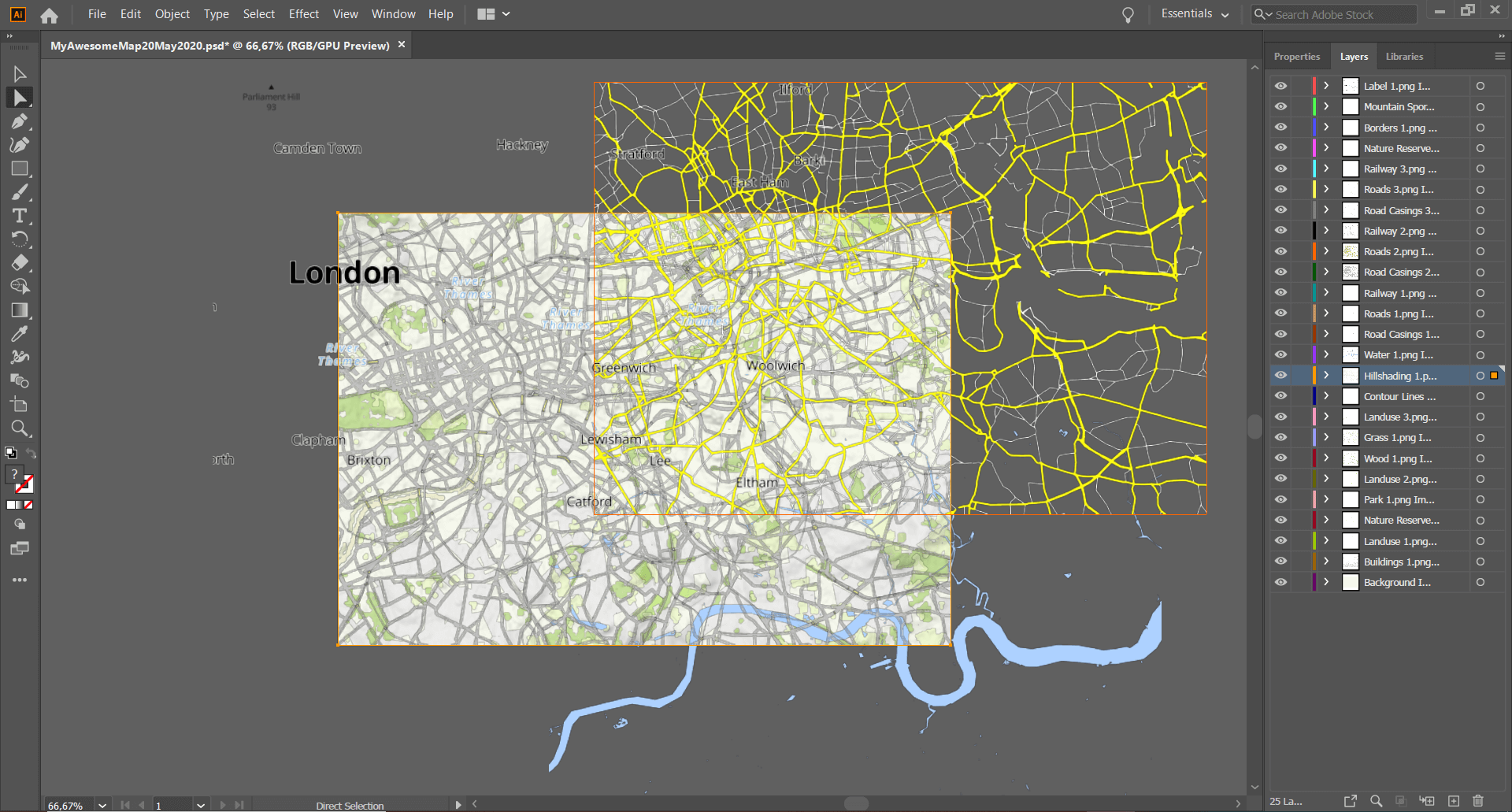Activate the Eyedropper tool

(x=20, y=334)
